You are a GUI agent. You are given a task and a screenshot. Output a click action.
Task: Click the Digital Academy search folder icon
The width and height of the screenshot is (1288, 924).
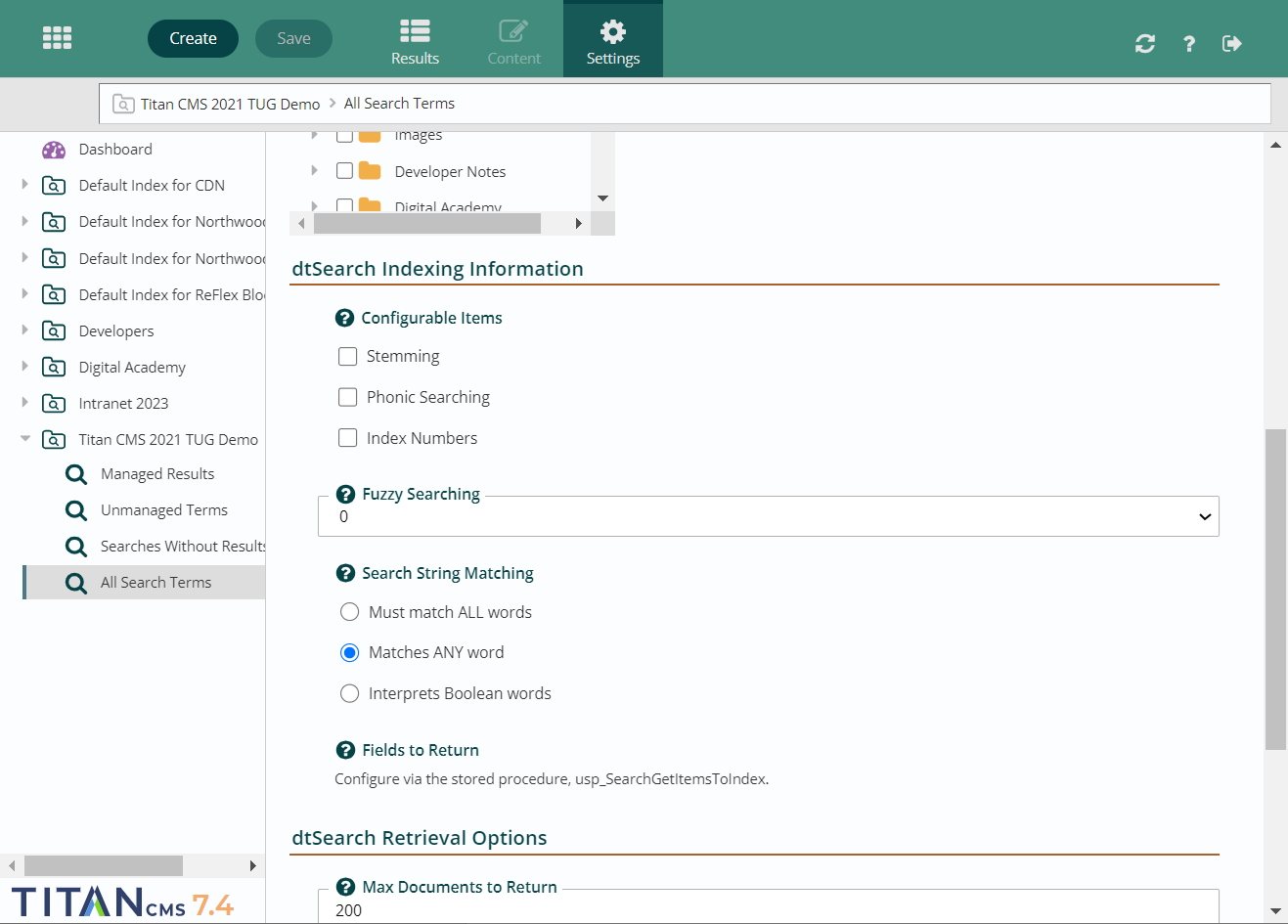pyautogui.click(x=54, y=368)
